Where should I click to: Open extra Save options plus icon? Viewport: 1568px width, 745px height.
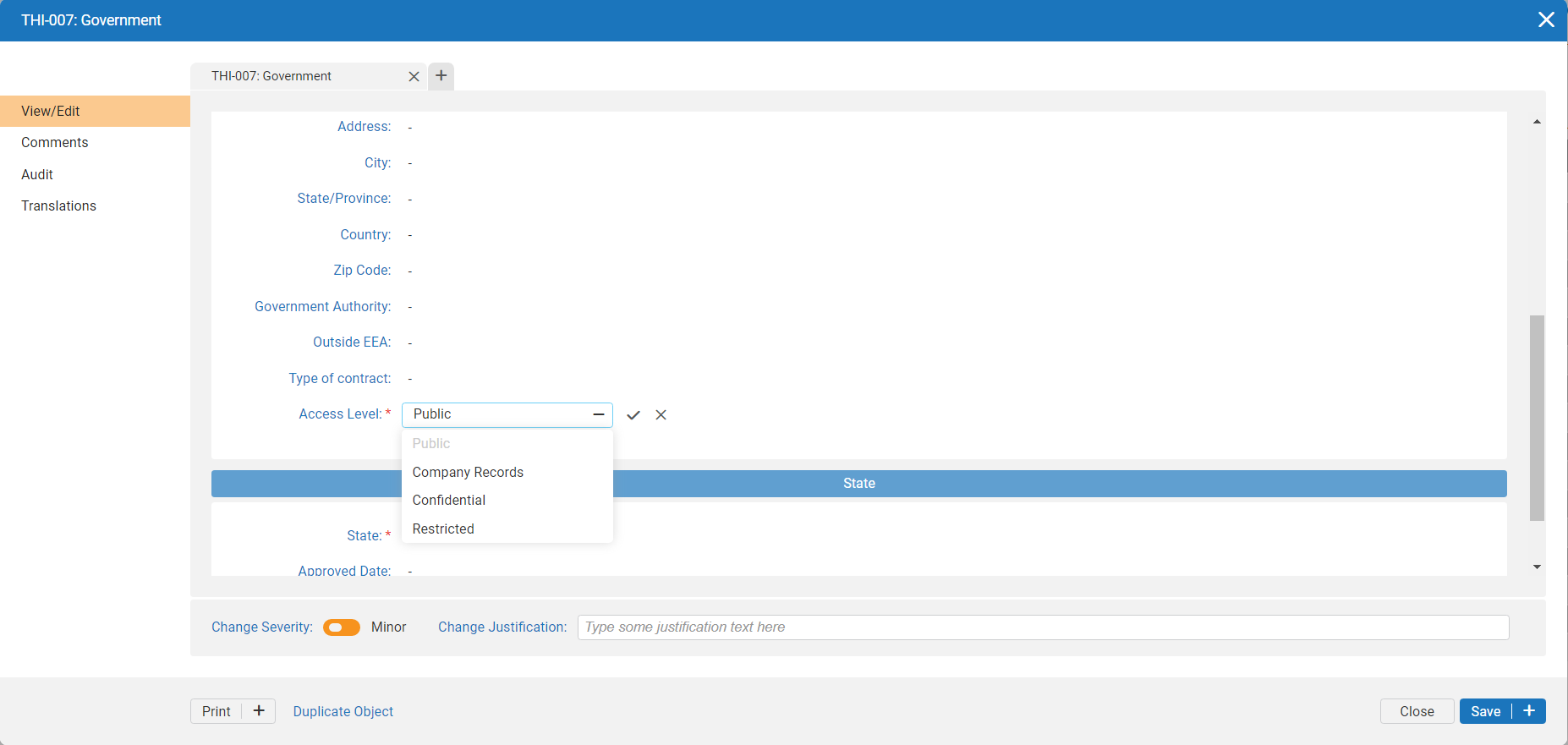pyautogui.click(x=1529, y=711)
